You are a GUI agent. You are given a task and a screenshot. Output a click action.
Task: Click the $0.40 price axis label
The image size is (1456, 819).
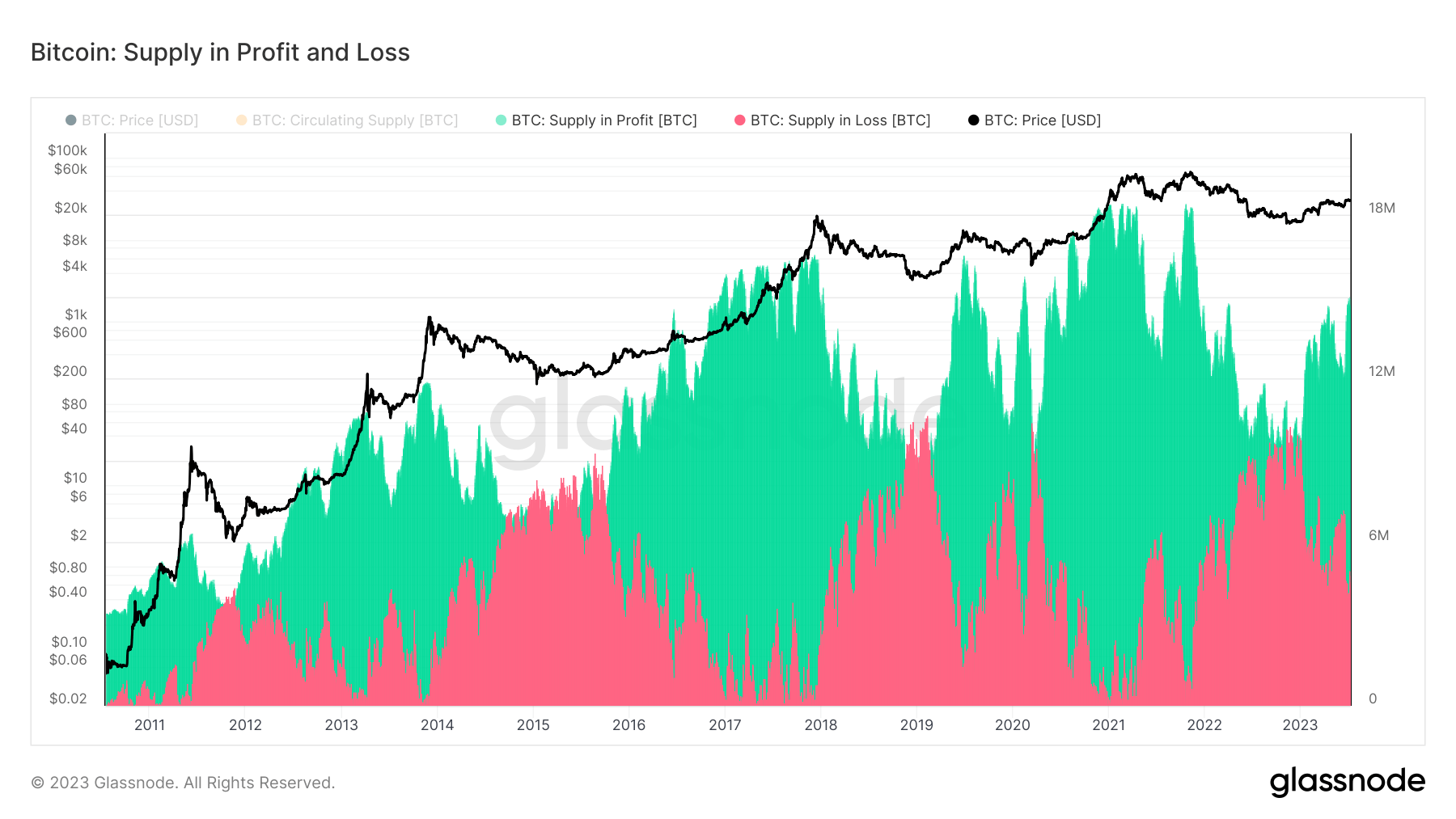click(68, 592)
